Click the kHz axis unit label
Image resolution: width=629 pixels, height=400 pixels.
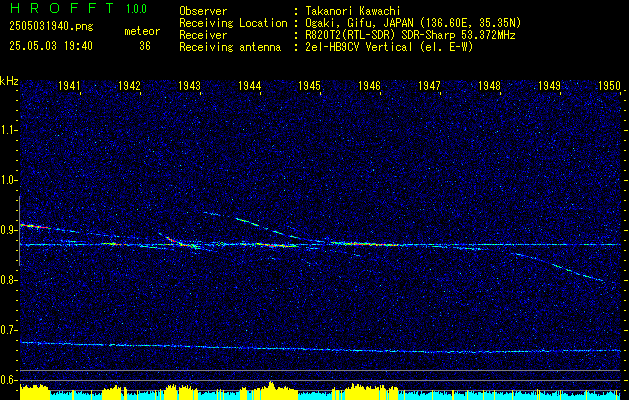[x=9, y=81]
